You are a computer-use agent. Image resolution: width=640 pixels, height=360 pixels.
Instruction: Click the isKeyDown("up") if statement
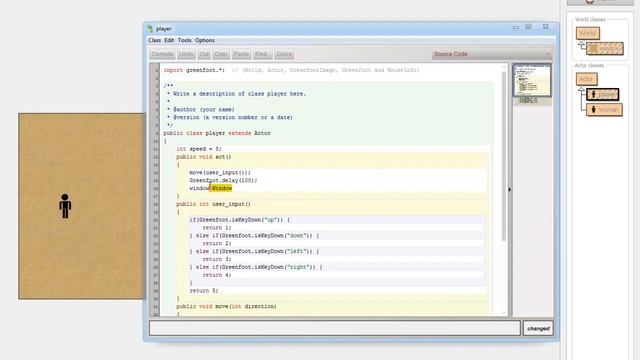click(240, 220)
